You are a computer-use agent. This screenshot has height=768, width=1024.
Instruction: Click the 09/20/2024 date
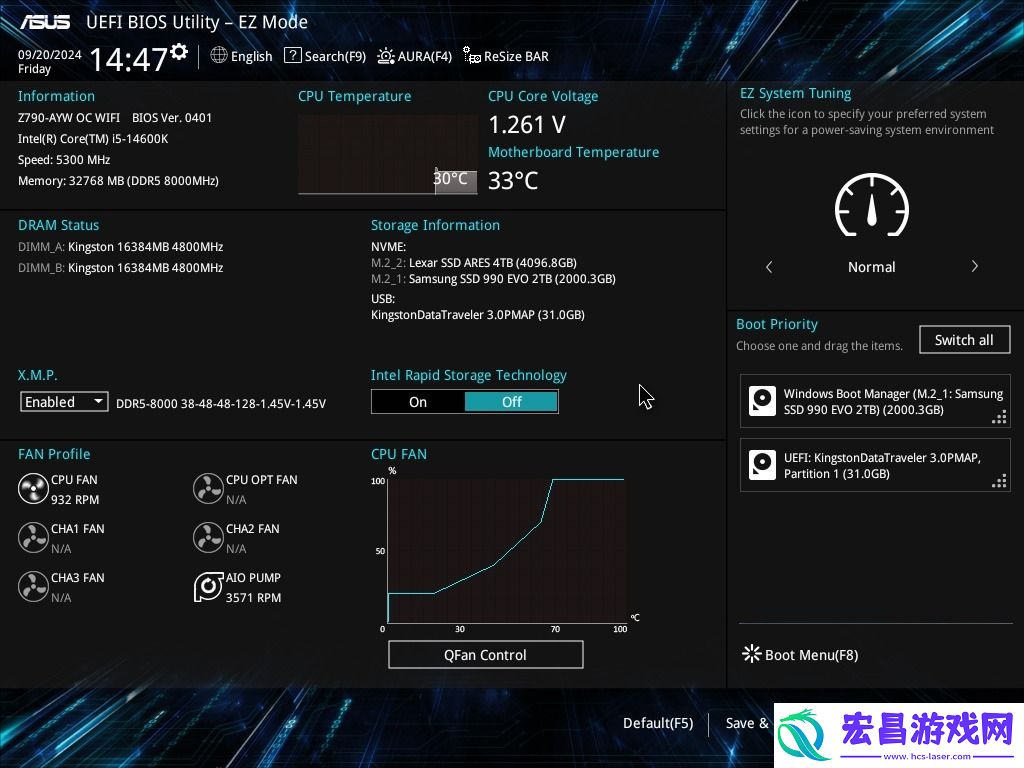[50, 55]
